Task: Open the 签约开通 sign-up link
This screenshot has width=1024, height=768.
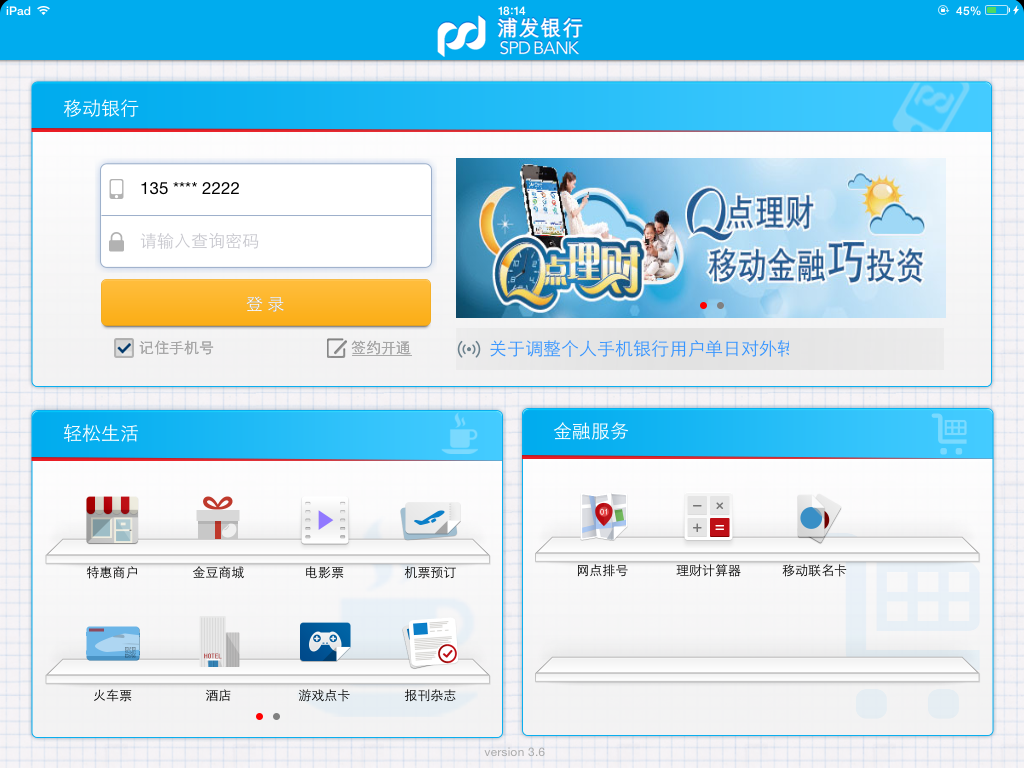Action: point(381,348)
